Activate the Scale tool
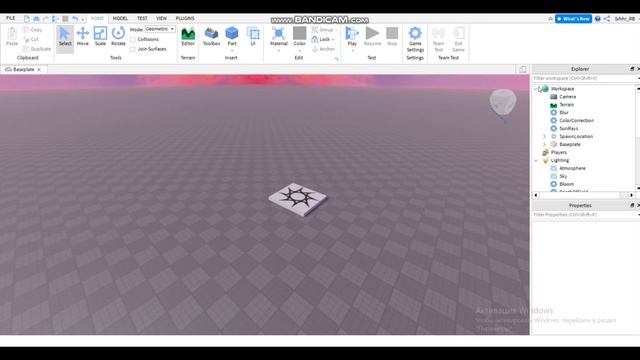640x360 pixels. pos(100,36)
